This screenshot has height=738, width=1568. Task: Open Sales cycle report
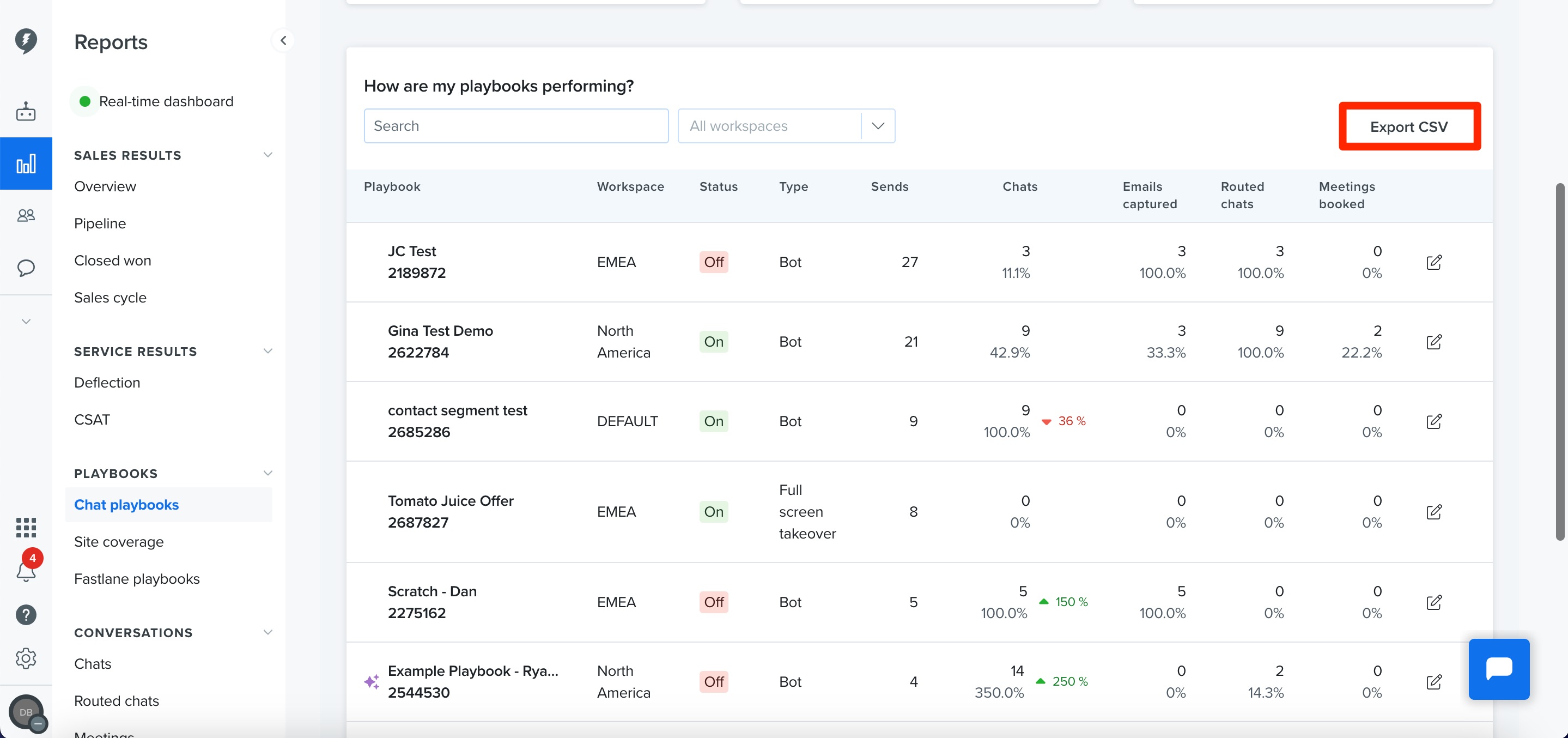(x=110, y=298)
